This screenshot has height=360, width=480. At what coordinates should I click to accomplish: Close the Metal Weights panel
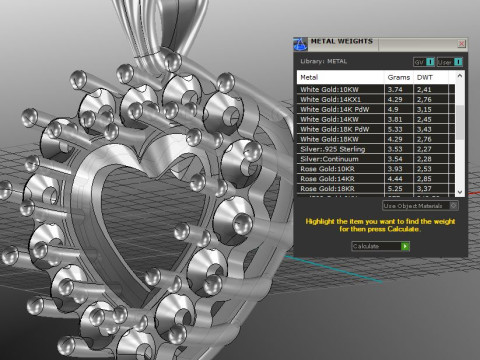click(462, 44)
